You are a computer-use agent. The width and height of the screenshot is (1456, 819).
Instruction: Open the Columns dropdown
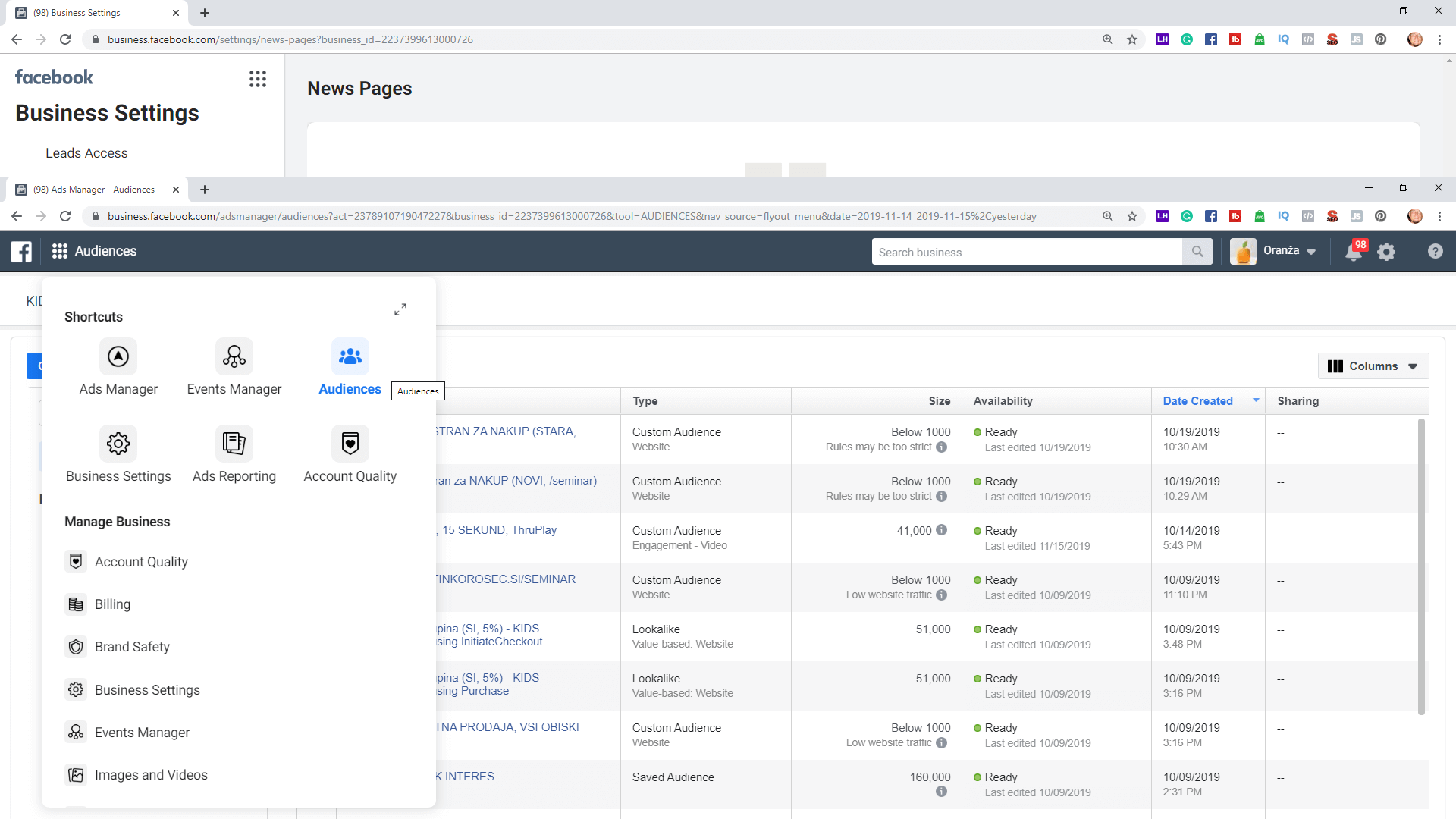point(1373,366)
